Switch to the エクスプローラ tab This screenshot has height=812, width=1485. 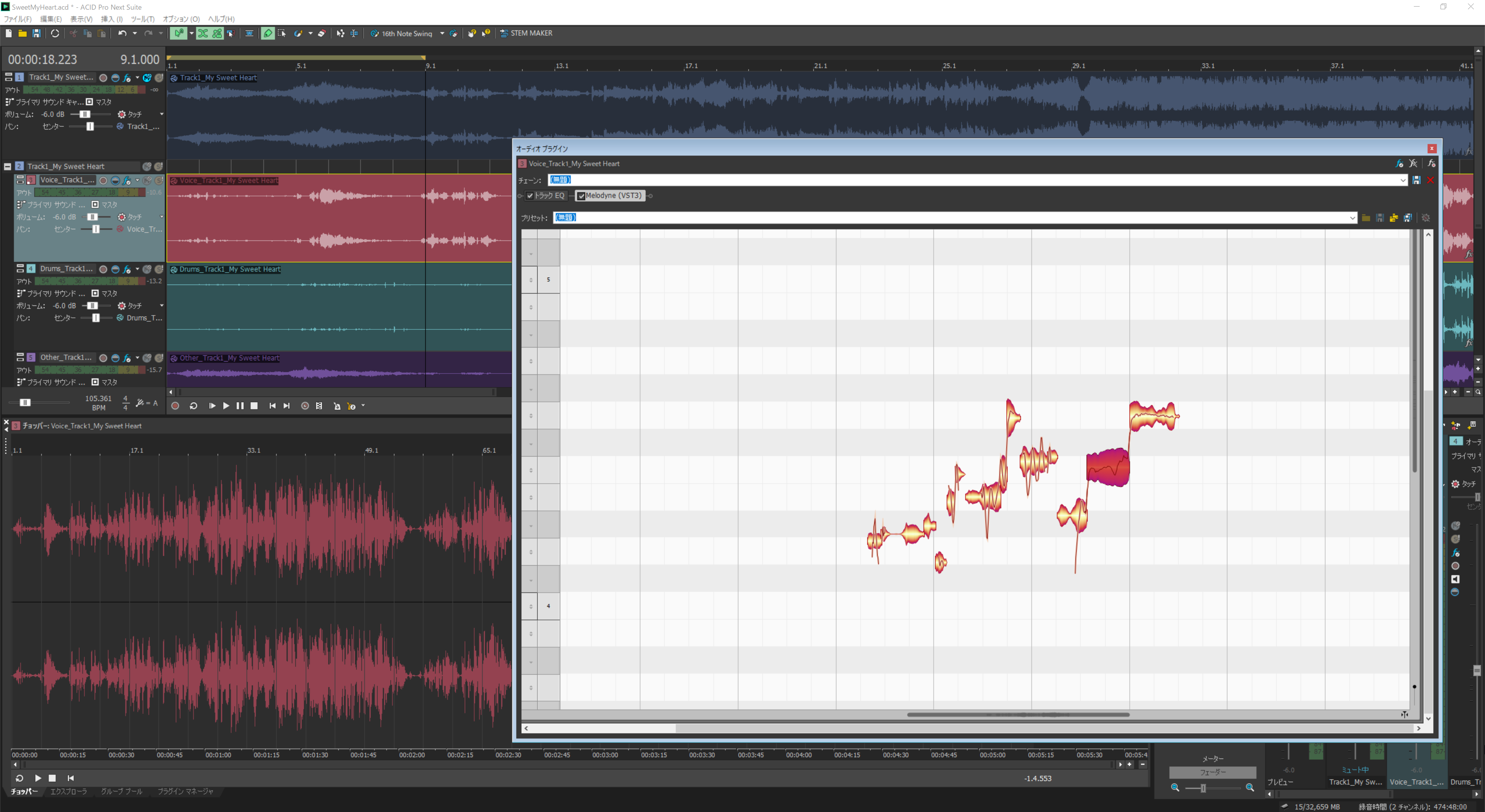coord(68,792)
